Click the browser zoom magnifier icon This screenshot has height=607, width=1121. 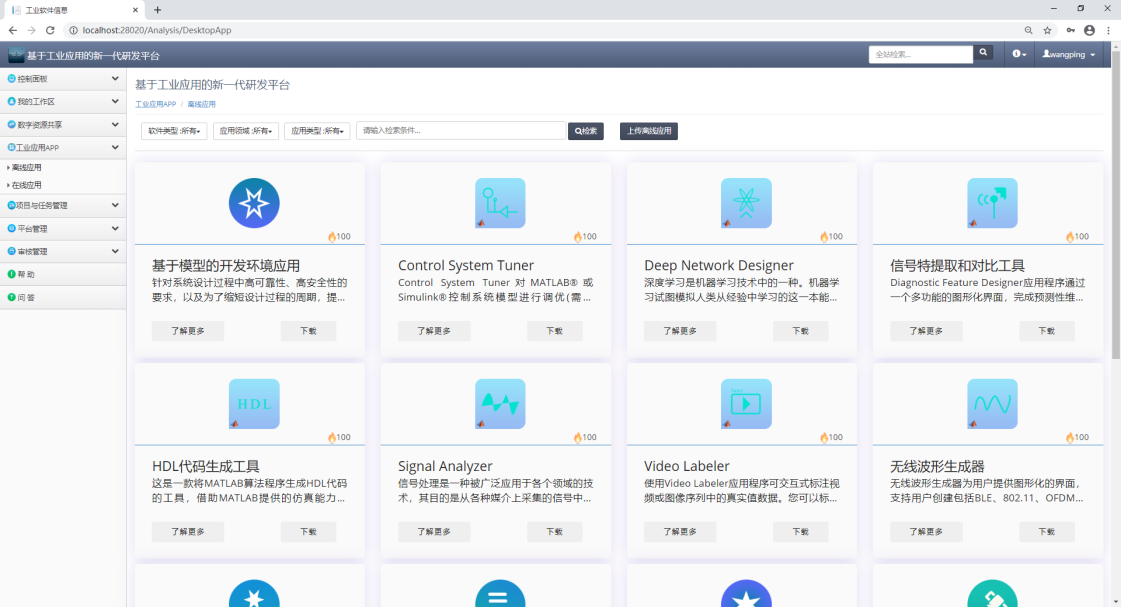tap(1028, 30)
